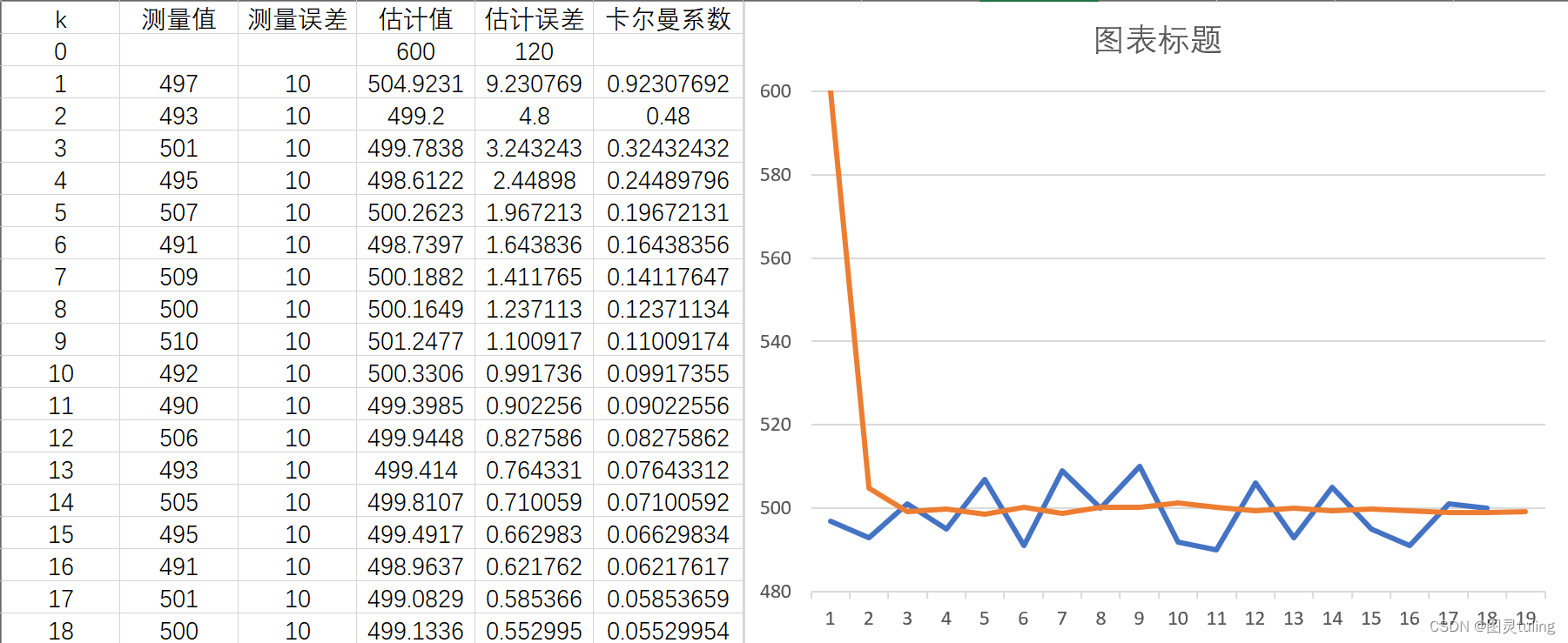1568x643 pixels.
Task: Select the estimate cell 499.2
Action: [415, 116]
